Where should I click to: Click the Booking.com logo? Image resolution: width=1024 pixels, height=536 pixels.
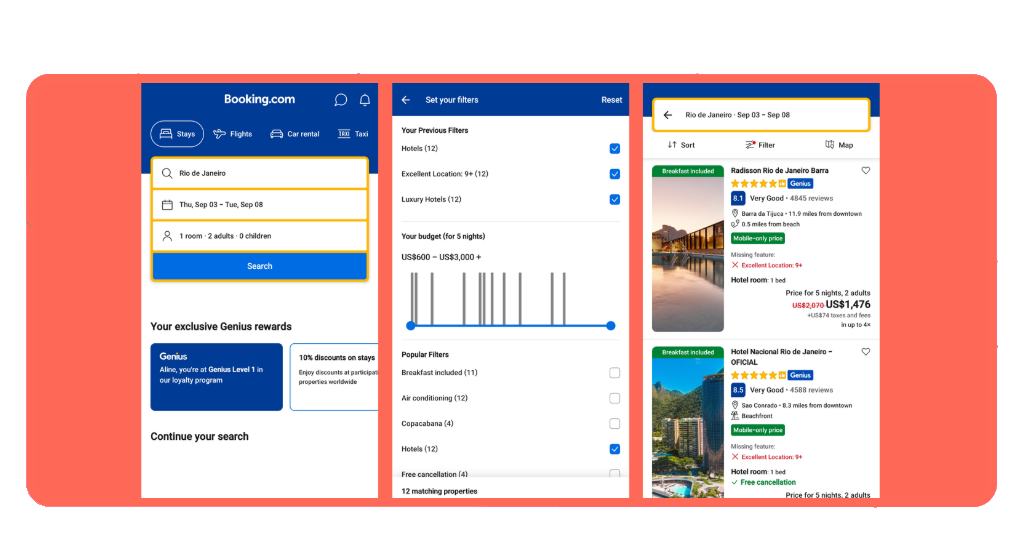tap(259, 99)
